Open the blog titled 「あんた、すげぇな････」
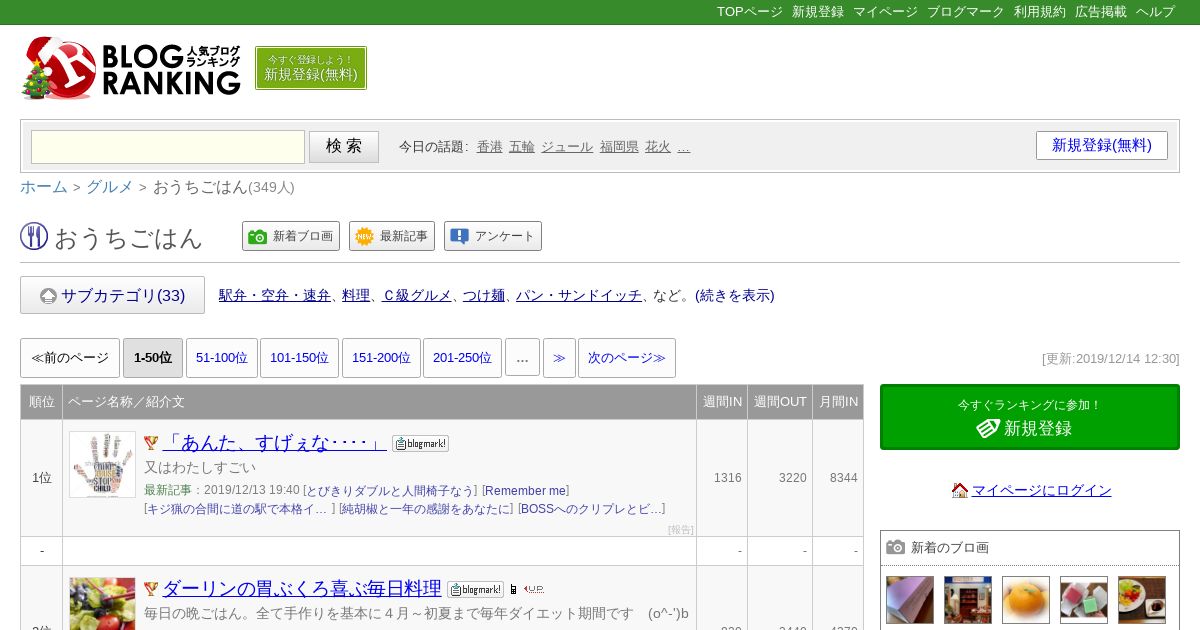Image resolution: width=1200 pixels, height=630 pixels. tap(274, 442)
